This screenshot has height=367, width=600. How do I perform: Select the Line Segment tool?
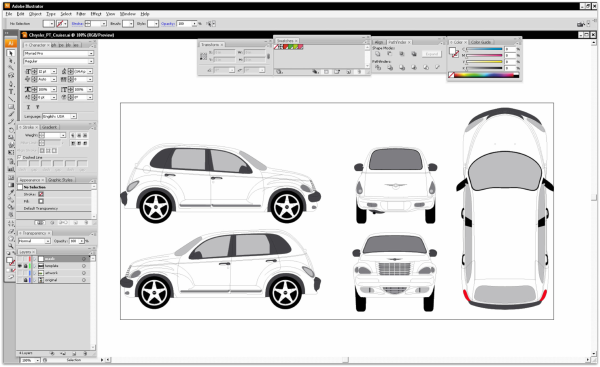pos(11,99)
